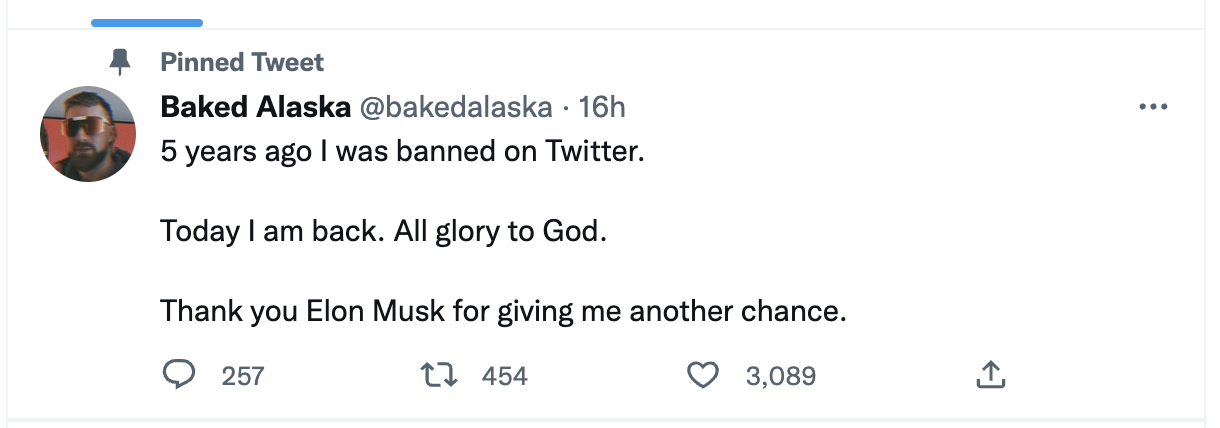Click the reply speech bubble icon
The height and width of the screenshot is (428, 1220).
click(178, 375)
